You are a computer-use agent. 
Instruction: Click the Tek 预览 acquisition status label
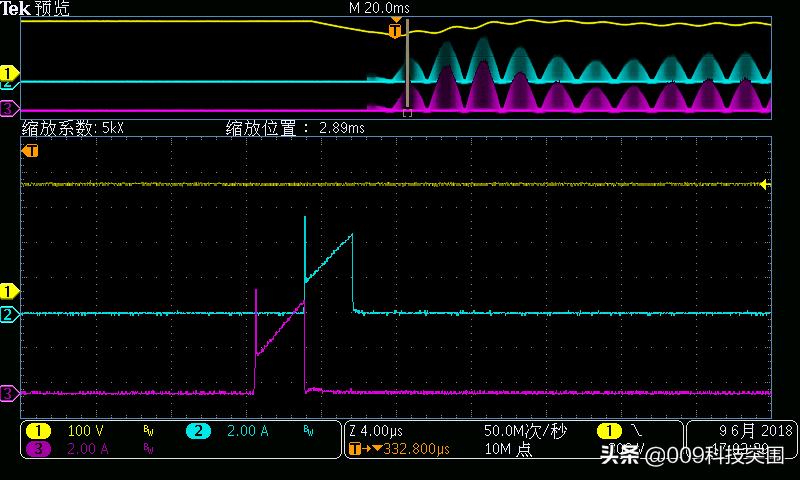(x=35, y=8)
